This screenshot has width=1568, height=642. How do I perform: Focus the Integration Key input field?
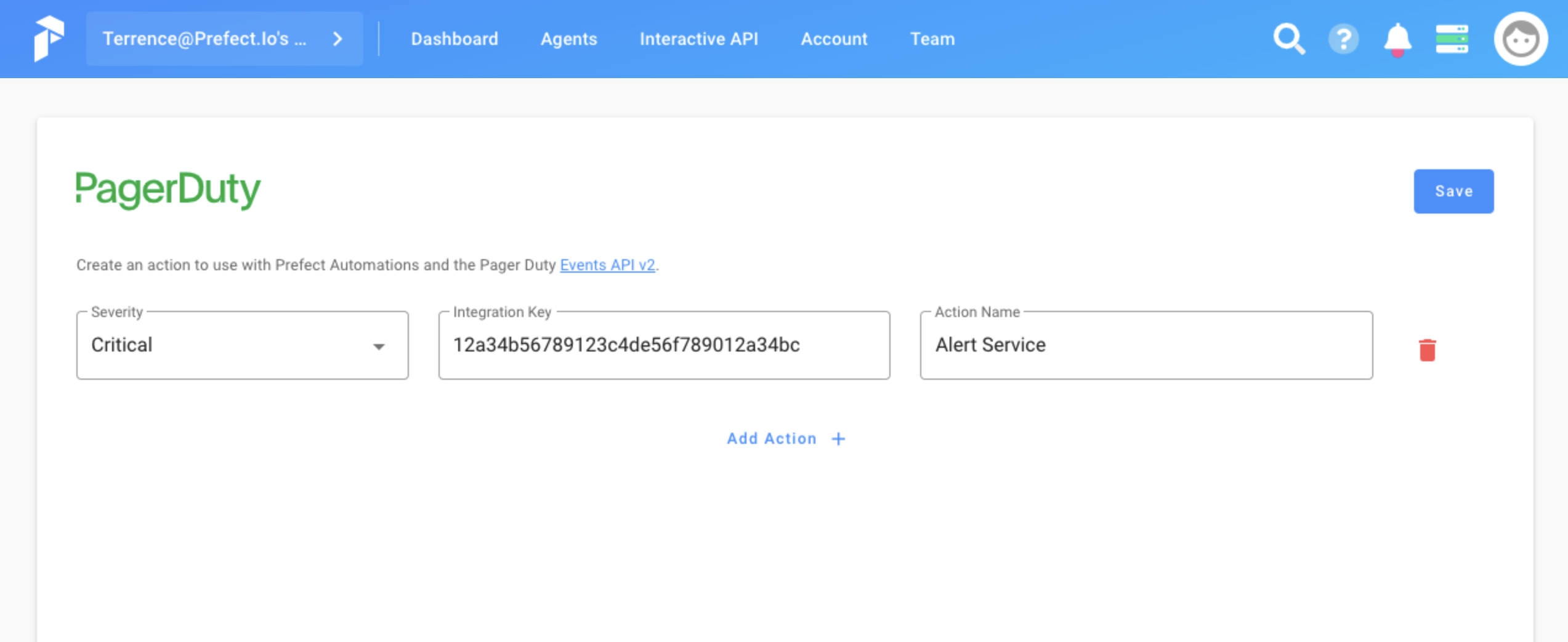pos(664,345)
